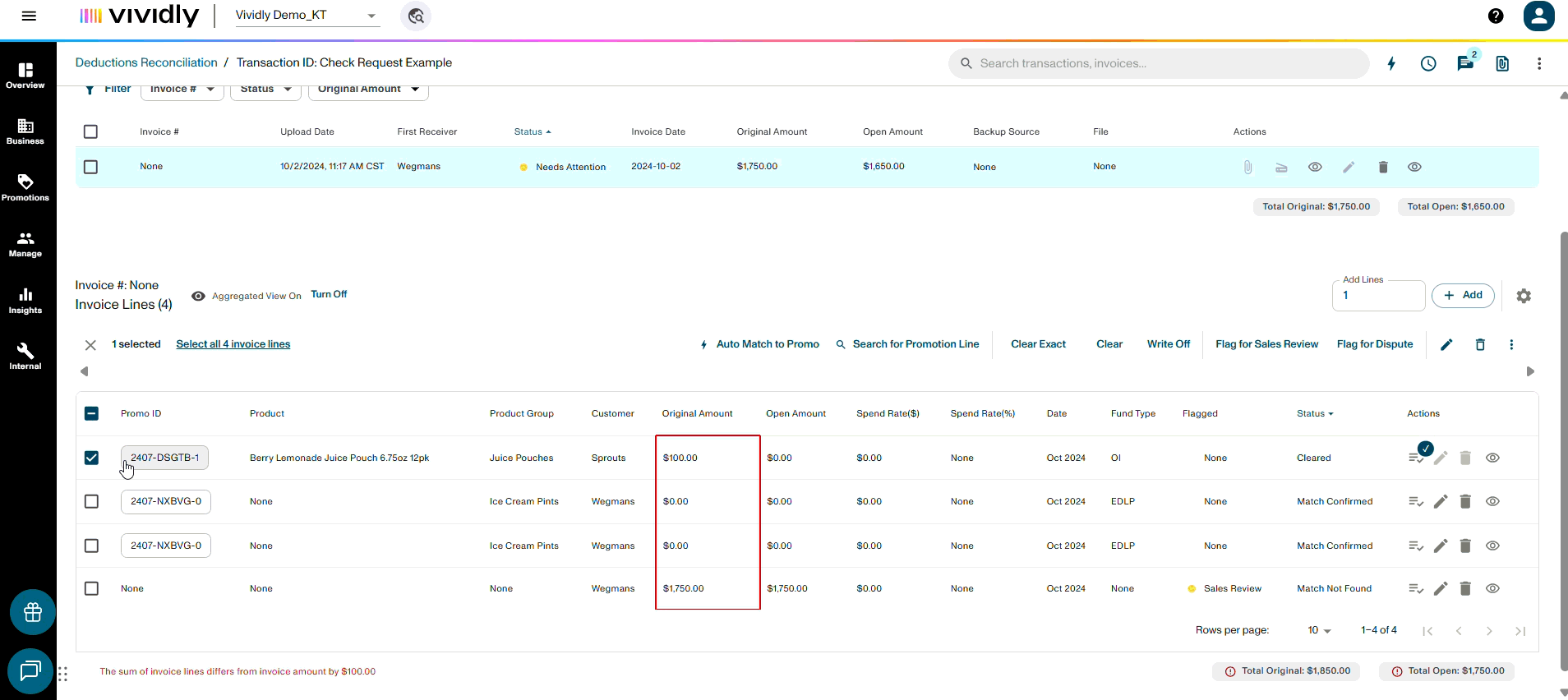Viewport: 1568px width, 700px height.
Task: Open the Promotions sidebar section
Action: [x=25, y=187]
